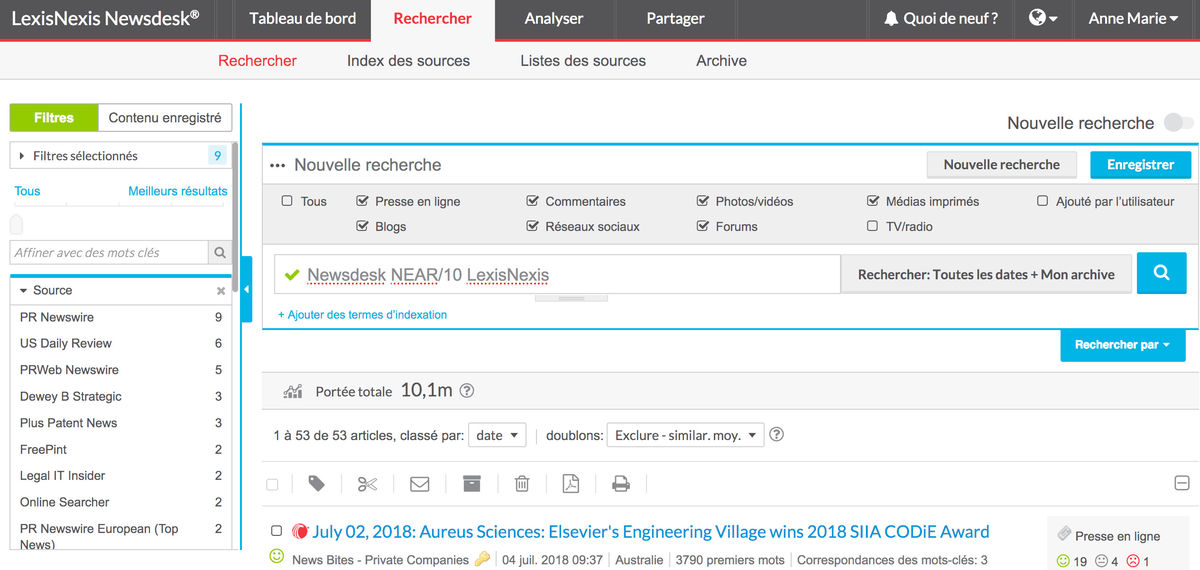The image size is (1200, 570).
Task: Click the trash delete icon
Action: click(x=521, y=484)
